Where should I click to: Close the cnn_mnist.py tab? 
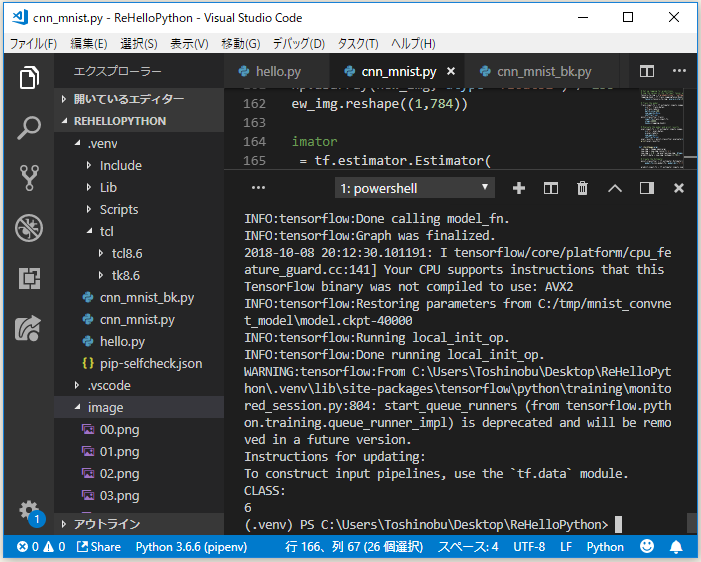(x=451, y=71)
